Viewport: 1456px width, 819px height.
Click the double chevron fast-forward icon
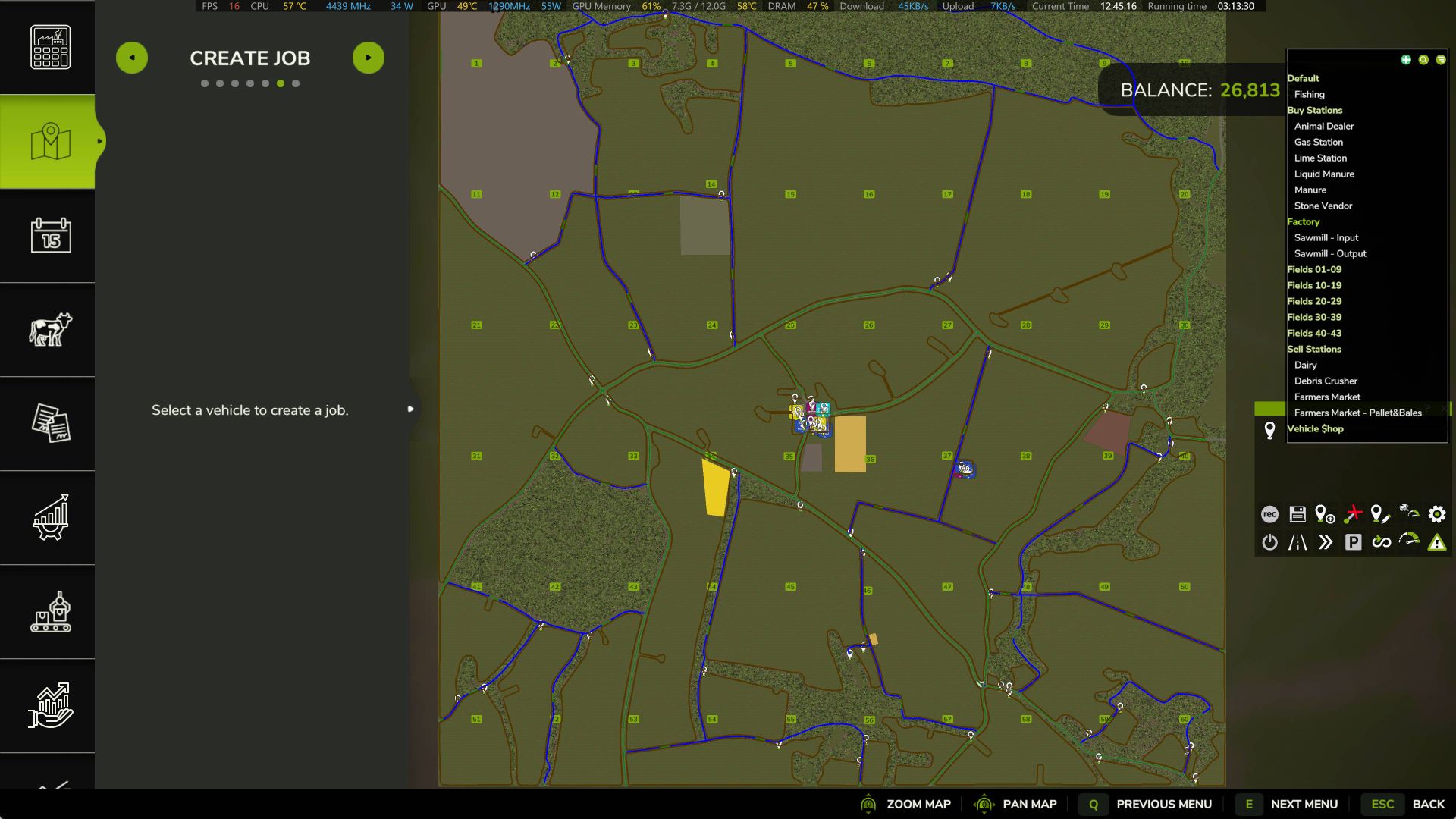1325,542
